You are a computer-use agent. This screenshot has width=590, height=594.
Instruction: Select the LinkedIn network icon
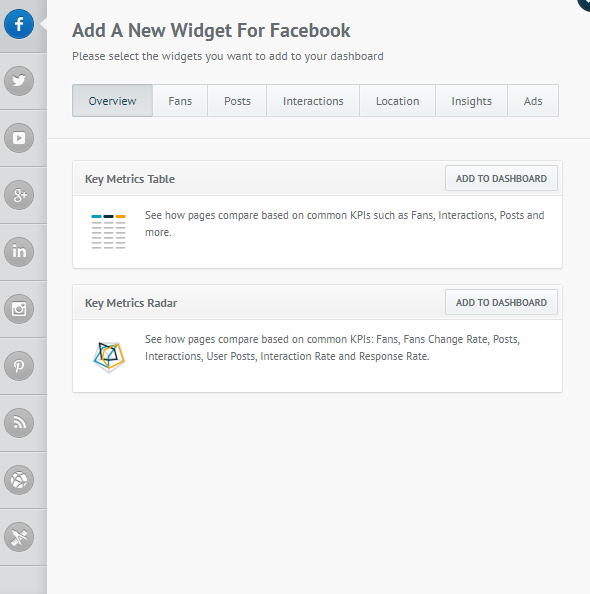pos(19,252)
